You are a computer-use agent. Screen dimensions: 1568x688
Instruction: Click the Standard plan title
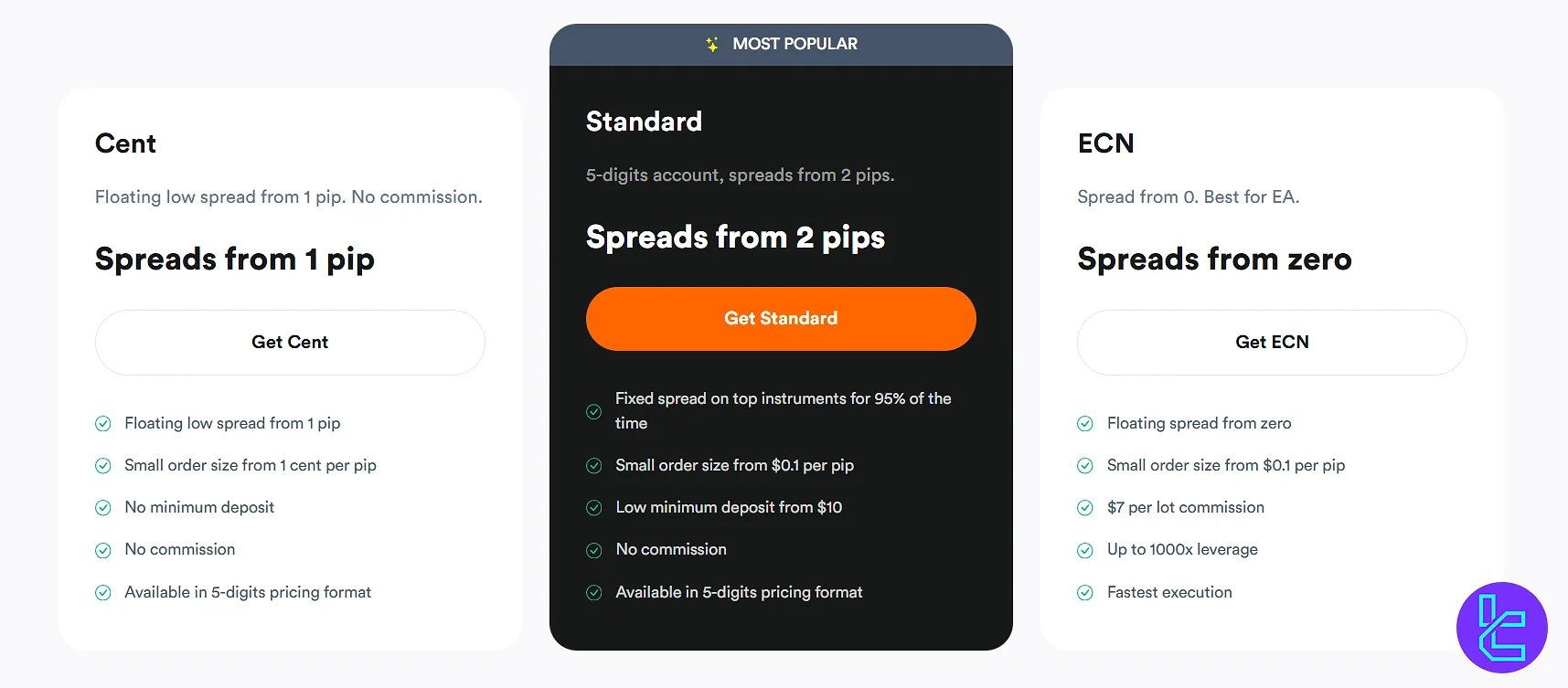[x=644, y=122]
